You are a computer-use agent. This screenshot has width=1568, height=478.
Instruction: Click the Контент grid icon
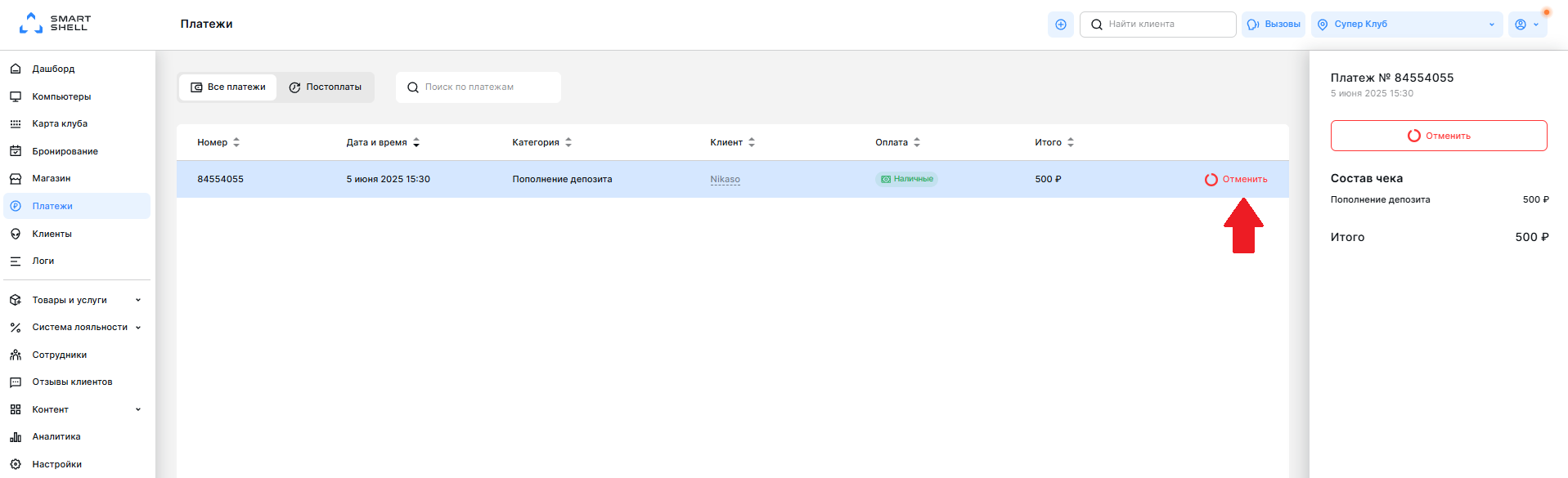pos(16,409)
